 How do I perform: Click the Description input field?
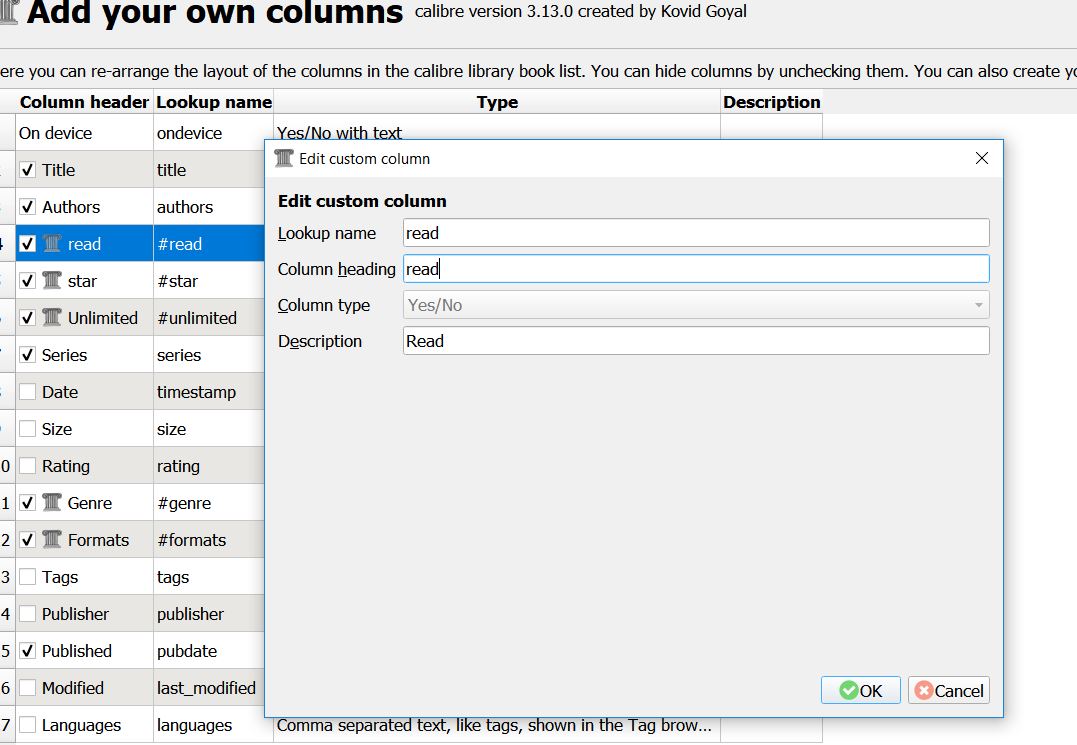pyautogui.click(x=696, y=341)
